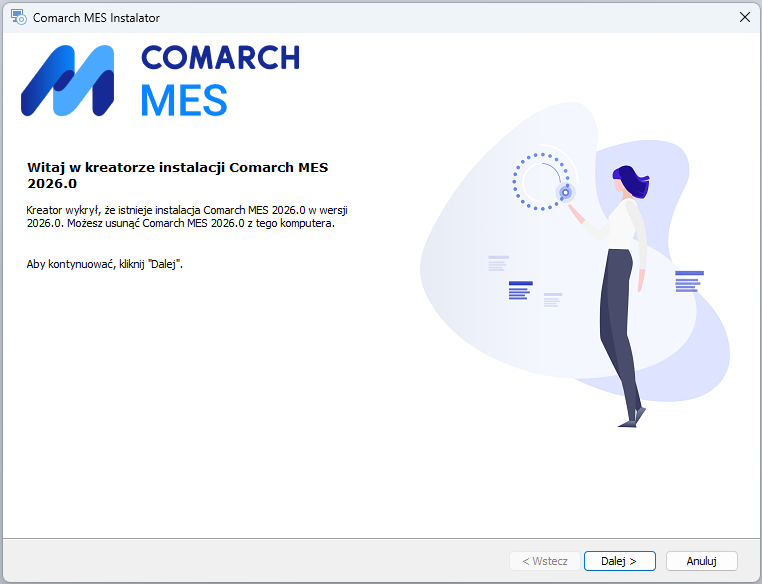Click the blue MES logo text
The width and height of the screenshot is (762, 584).
coord(184,100)
